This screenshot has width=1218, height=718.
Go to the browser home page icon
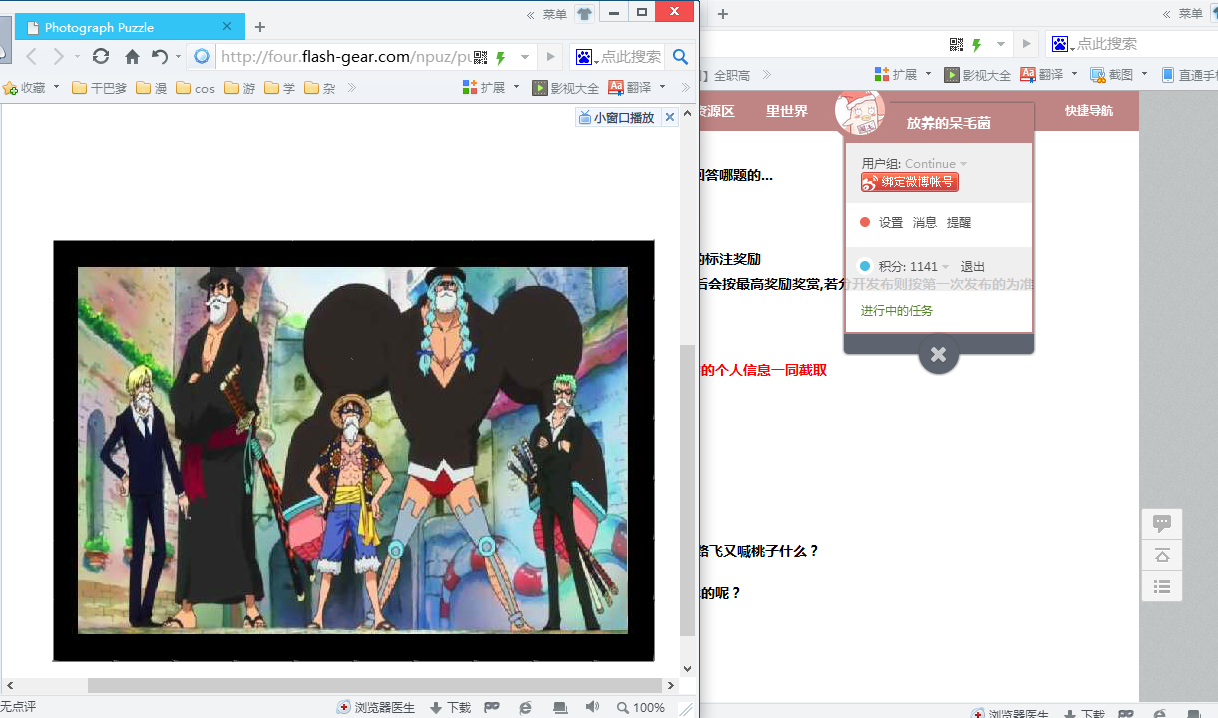pos(132,56)
